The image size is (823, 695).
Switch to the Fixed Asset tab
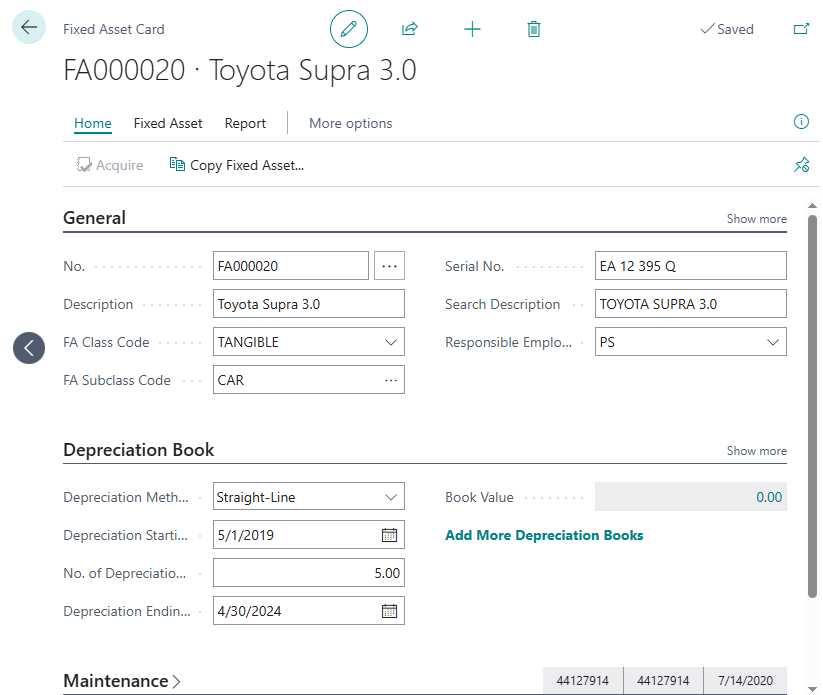tap(168, 123)
